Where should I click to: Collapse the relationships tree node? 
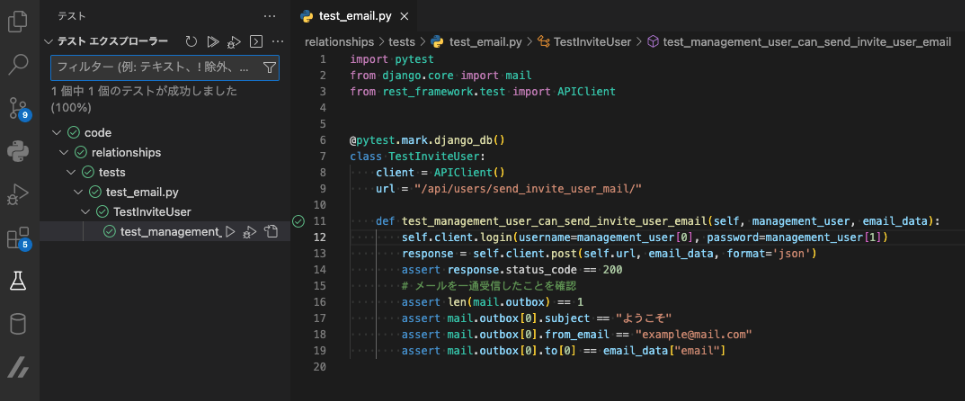point(63,152)
